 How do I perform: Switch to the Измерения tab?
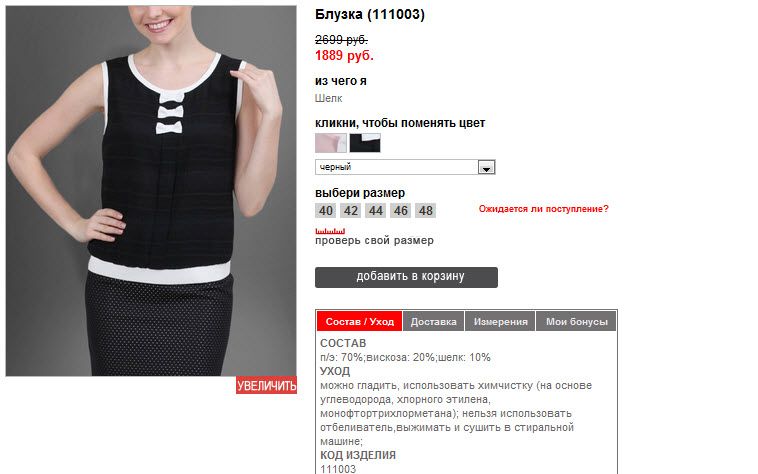click(500, 321)
